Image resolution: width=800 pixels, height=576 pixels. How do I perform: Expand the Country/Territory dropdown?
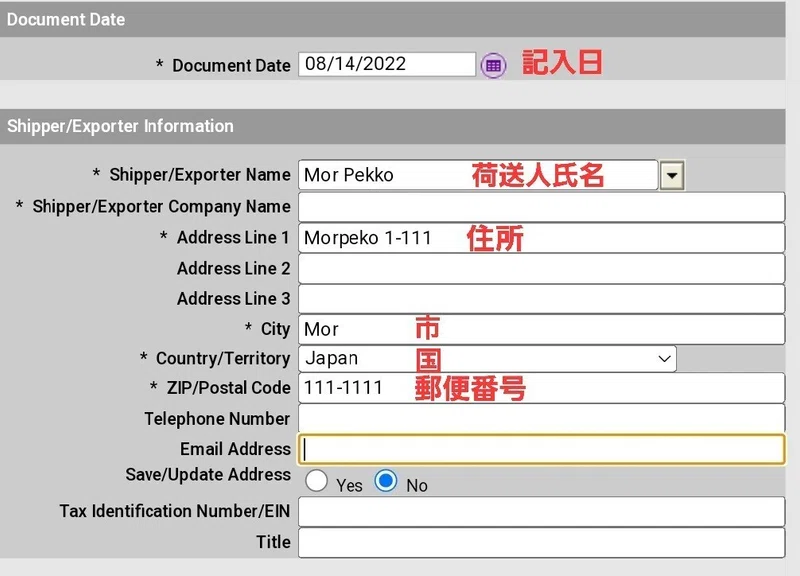tap(487, 359)
